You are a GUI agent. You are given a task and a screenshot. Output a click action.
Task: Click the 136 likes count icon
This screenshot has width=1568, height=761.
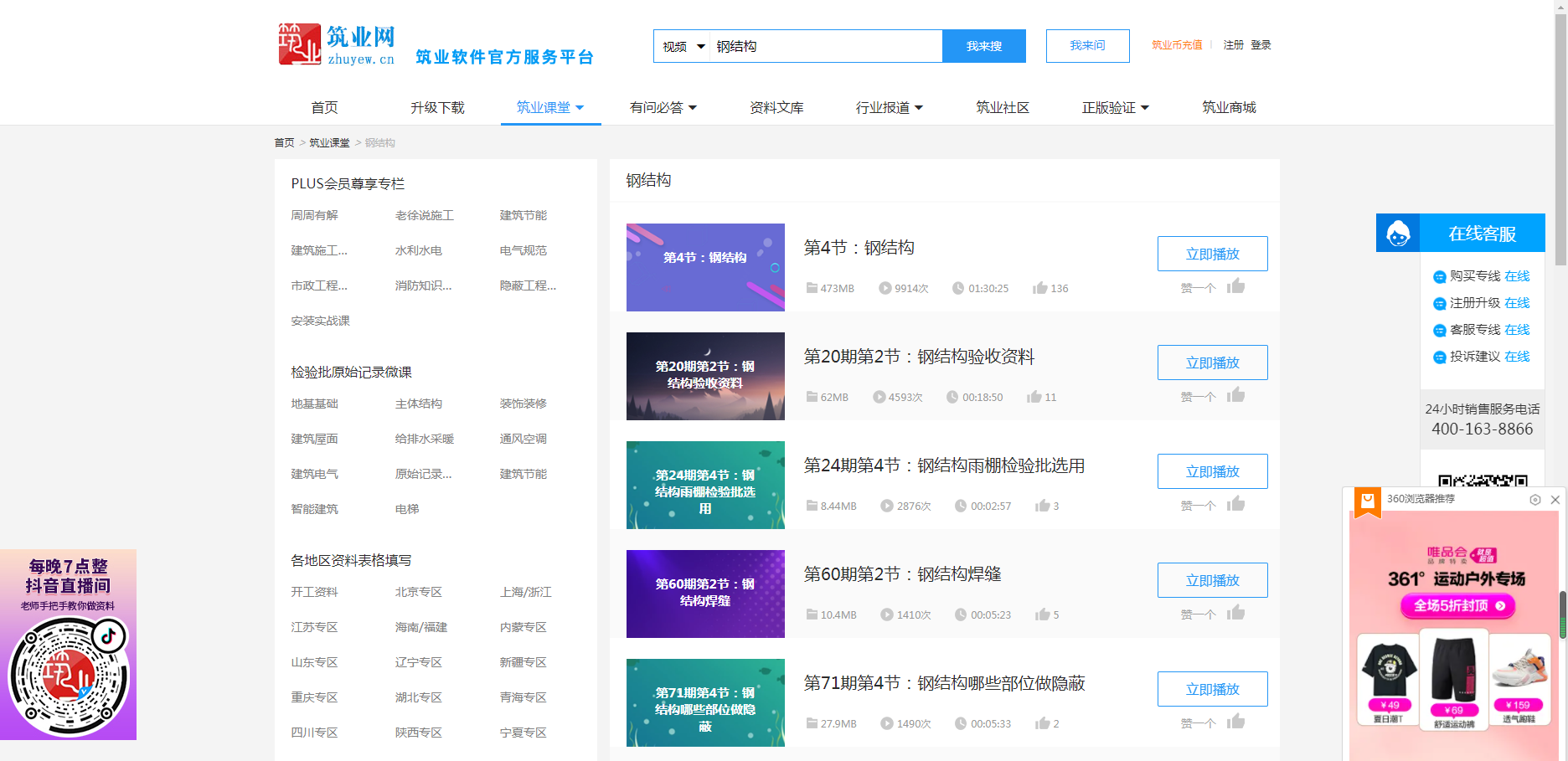[x=1039, y=288]
